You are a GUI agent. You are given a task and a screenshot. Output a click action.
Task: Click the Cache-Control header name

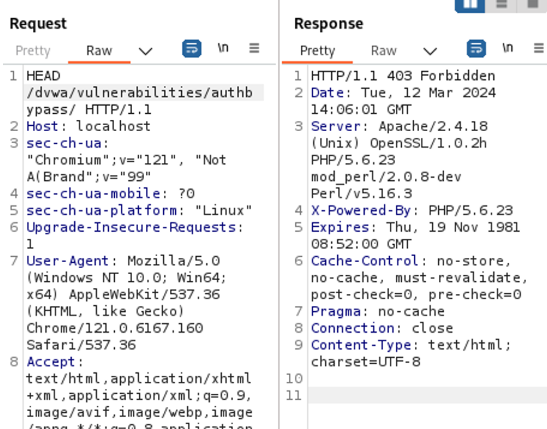coord(365,261)
